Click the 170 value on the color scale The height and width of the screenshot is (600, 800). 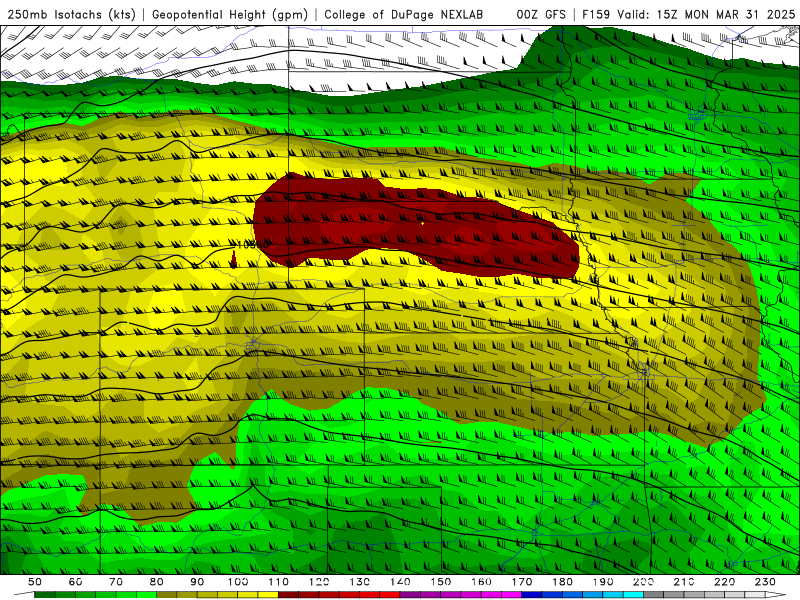(522, 582)
